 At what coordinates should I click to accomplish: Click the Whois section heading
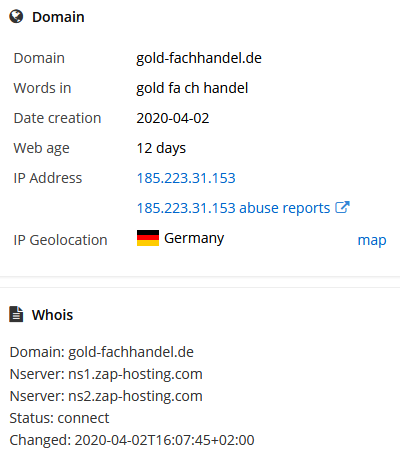52,315
